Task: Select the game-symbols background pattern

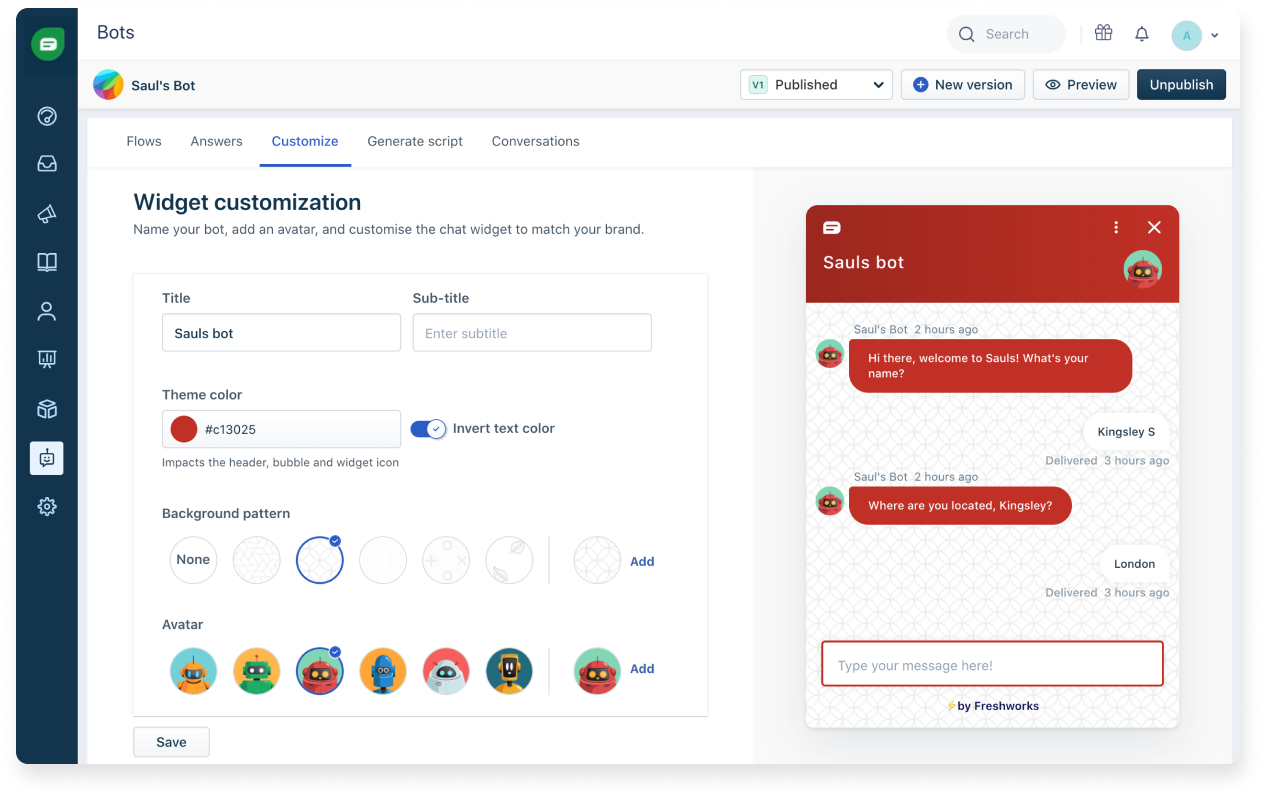Action: tap(446, 560)
